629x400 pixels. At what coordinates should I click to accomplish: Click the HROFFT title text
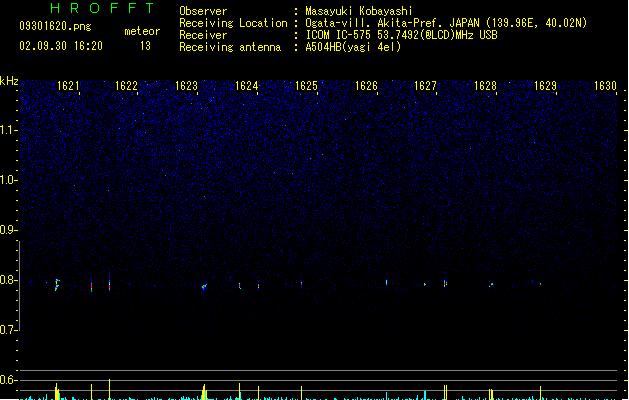click(x=103, y=8)
